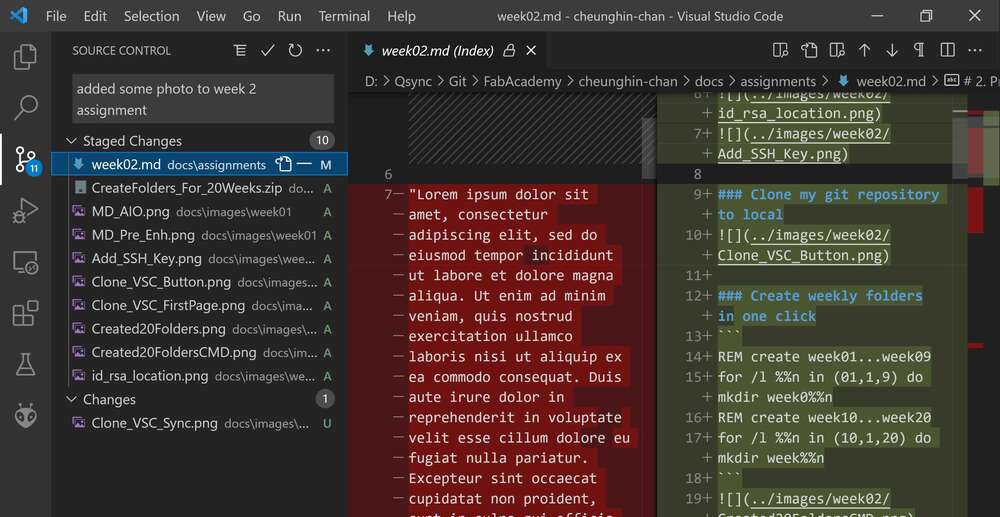This screenshot has width=1000, height=517.
Task: Open Run and Debug view
Action: tap(26, 211)
